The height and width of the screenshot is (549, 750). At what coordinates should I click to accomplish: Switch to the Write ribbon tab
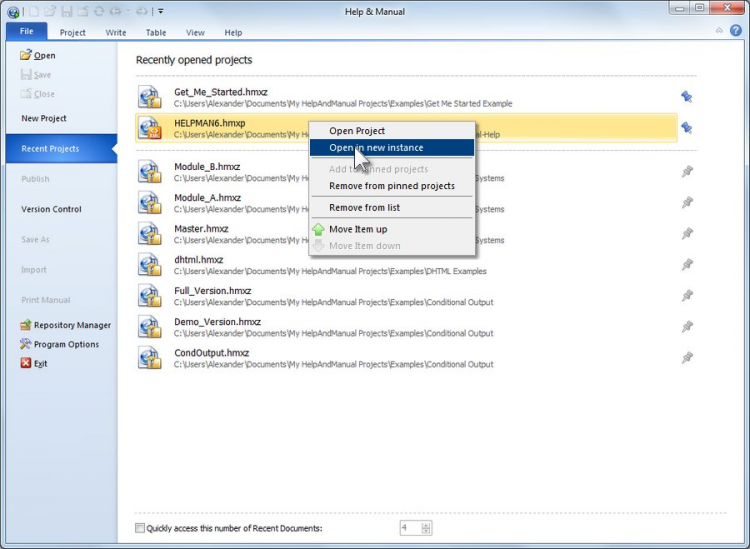click(116, 33)
